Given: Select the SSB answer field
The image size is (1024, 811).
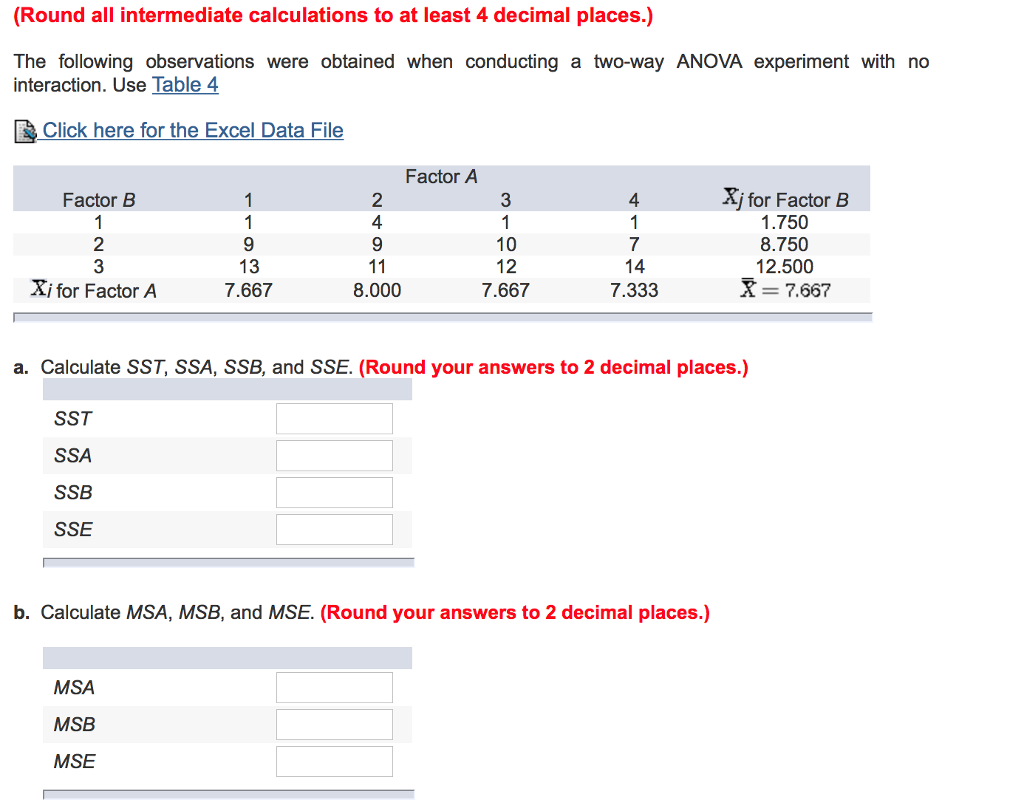Looking at the screenshot, I should click(334, 492).
